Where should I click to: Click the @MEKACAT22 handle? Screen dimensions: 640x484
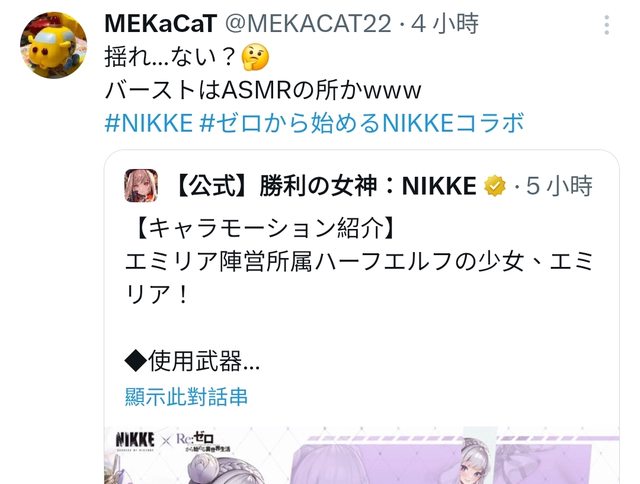308,24
